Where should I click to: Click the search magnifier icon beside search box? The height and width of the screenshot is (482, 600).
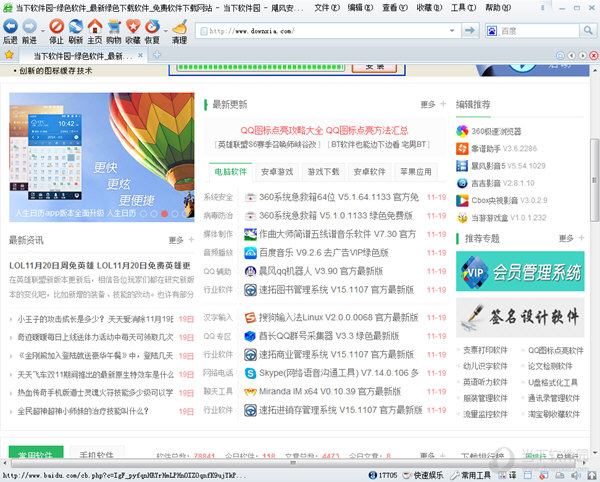(x=589, y=31)
